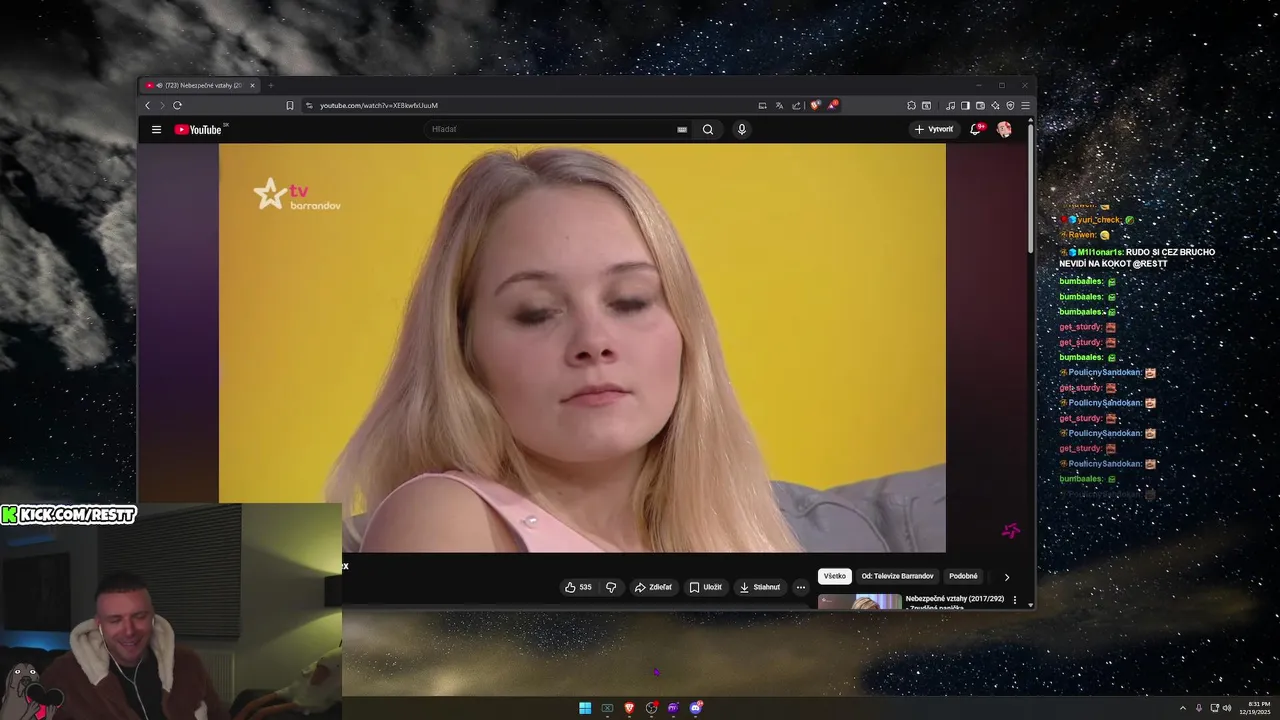This screenshot has height=720, width=1280.
Task: Show more filter chips with right arrow
Action: [1007, 577]
